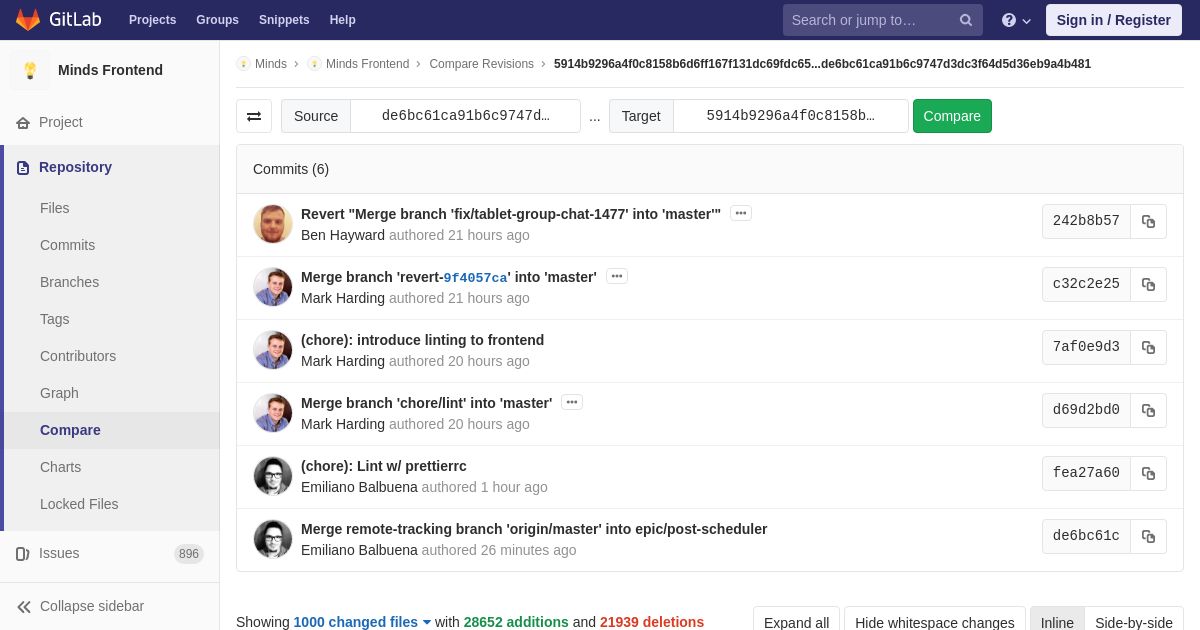This screenshot has height=630, width=1200.
Task: Copy commit SHA c32c2e25
Action: coord(1148,284)
